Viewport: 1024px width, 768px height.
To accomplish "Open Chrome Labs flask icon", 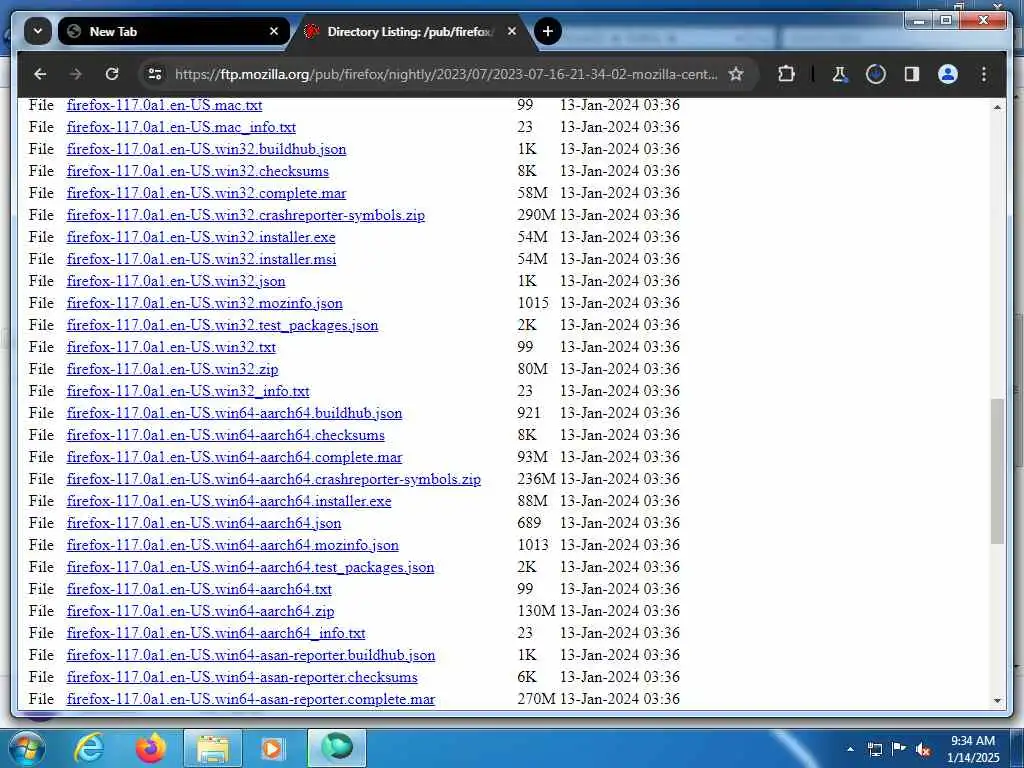I will pos(839,74).
